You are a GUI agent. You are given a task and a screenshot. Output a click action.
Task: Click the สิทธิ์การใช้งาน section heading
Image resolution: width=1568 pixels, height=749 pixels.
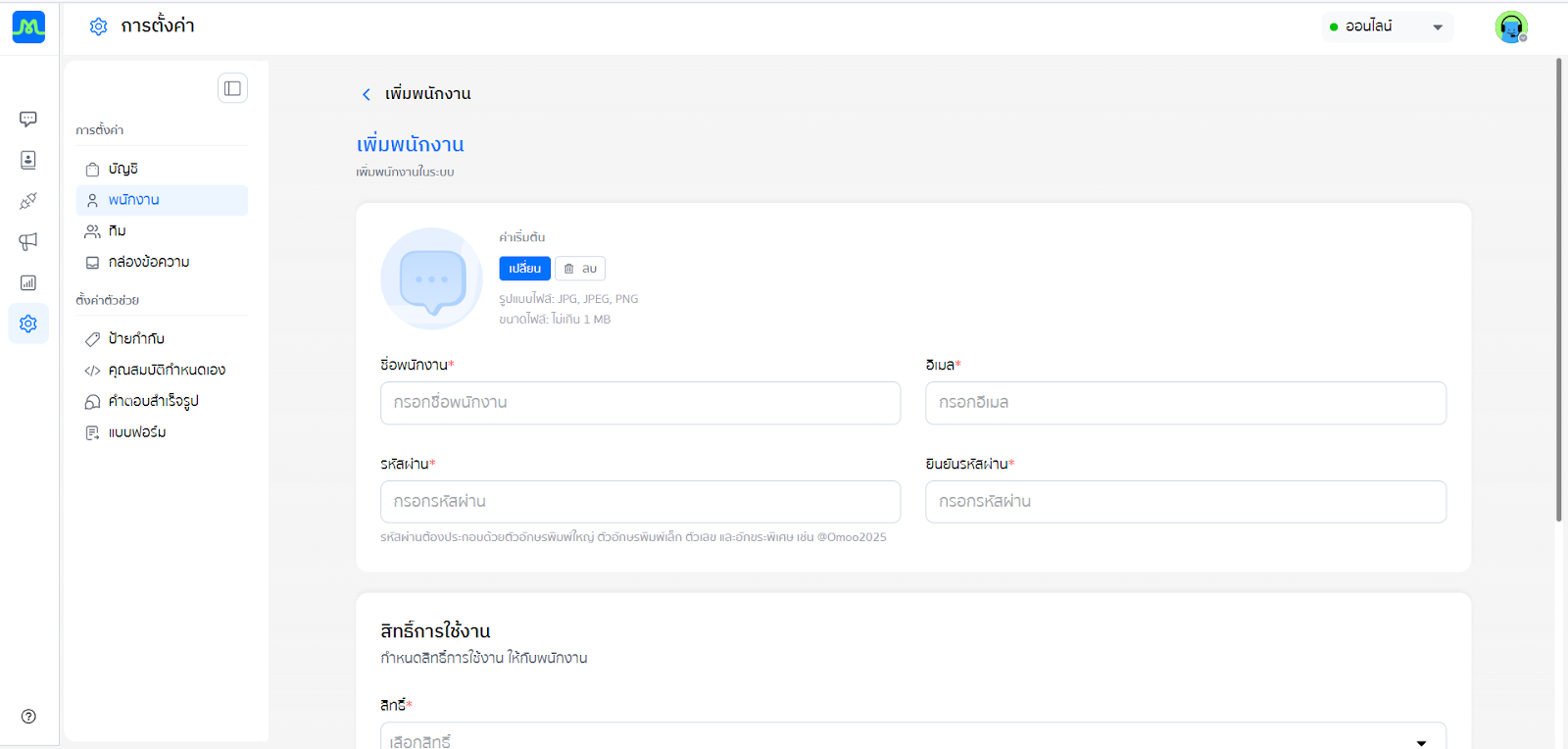point(435,631)
